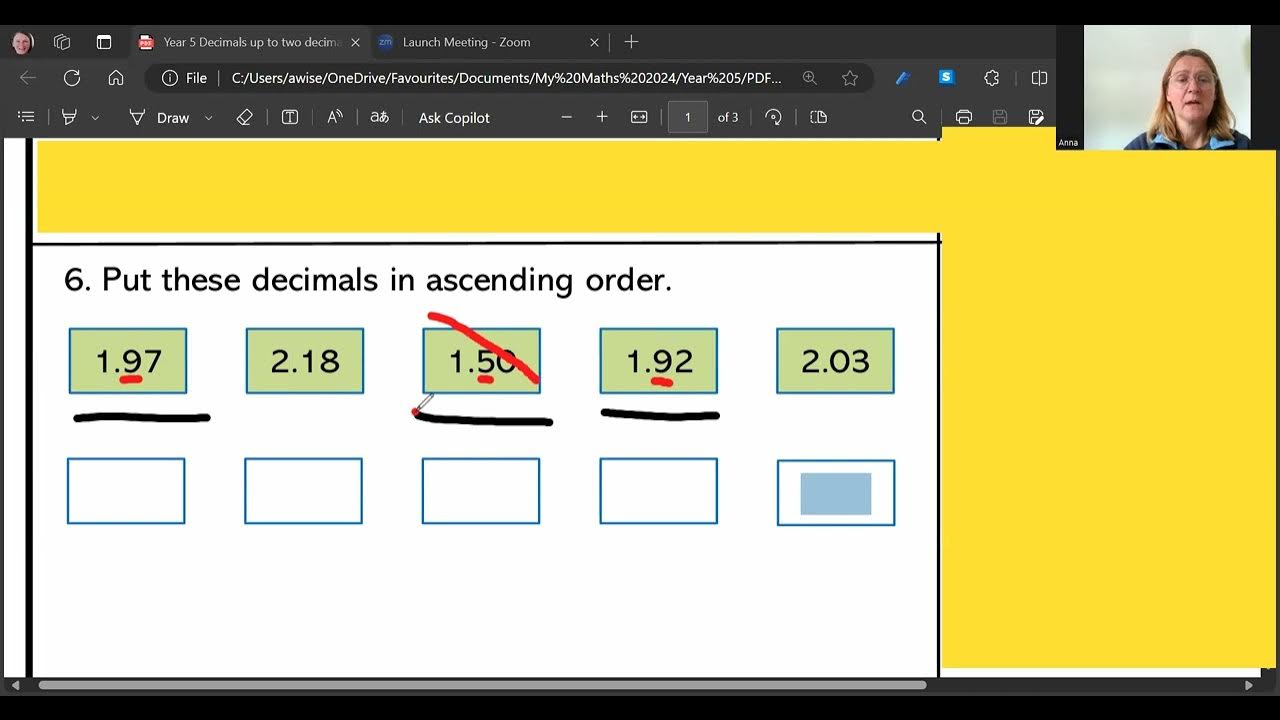The width and height of the screenshot is (1280, 720).
Task: Toggle the split screen view icon
Action: [x=1039, y=78]
